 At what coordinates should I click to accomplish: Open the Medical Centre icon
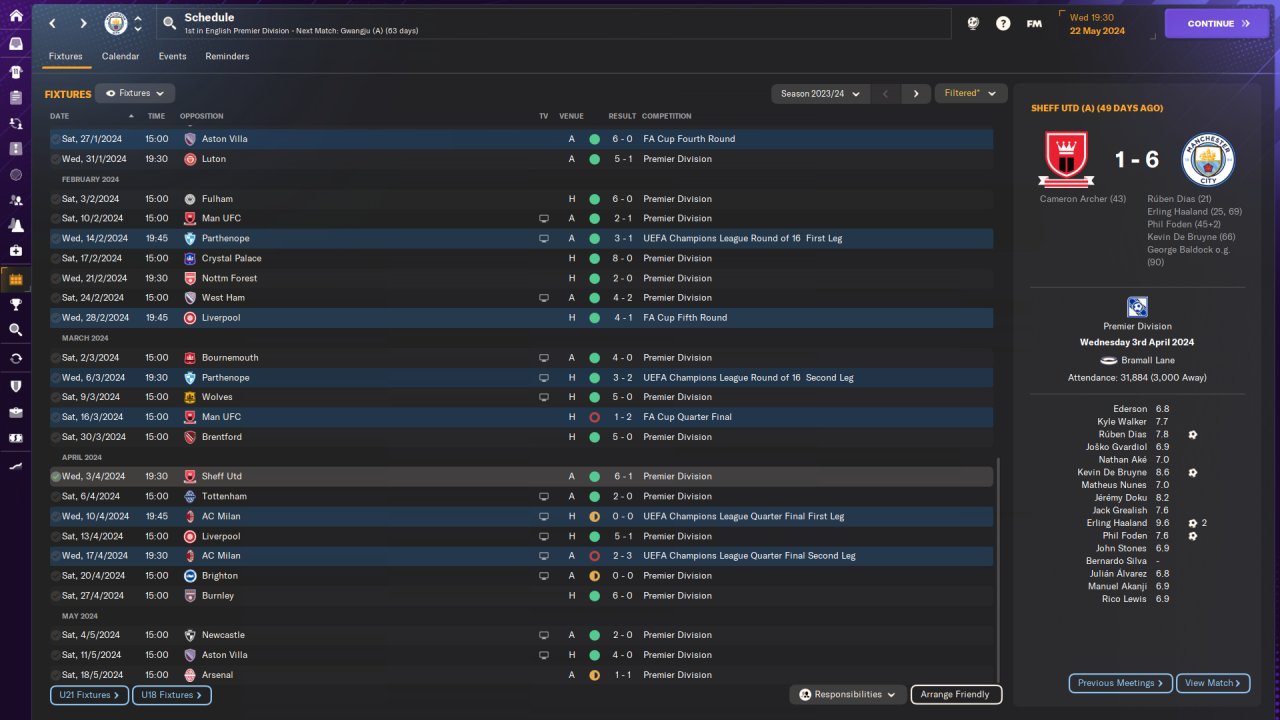(15, 251)
